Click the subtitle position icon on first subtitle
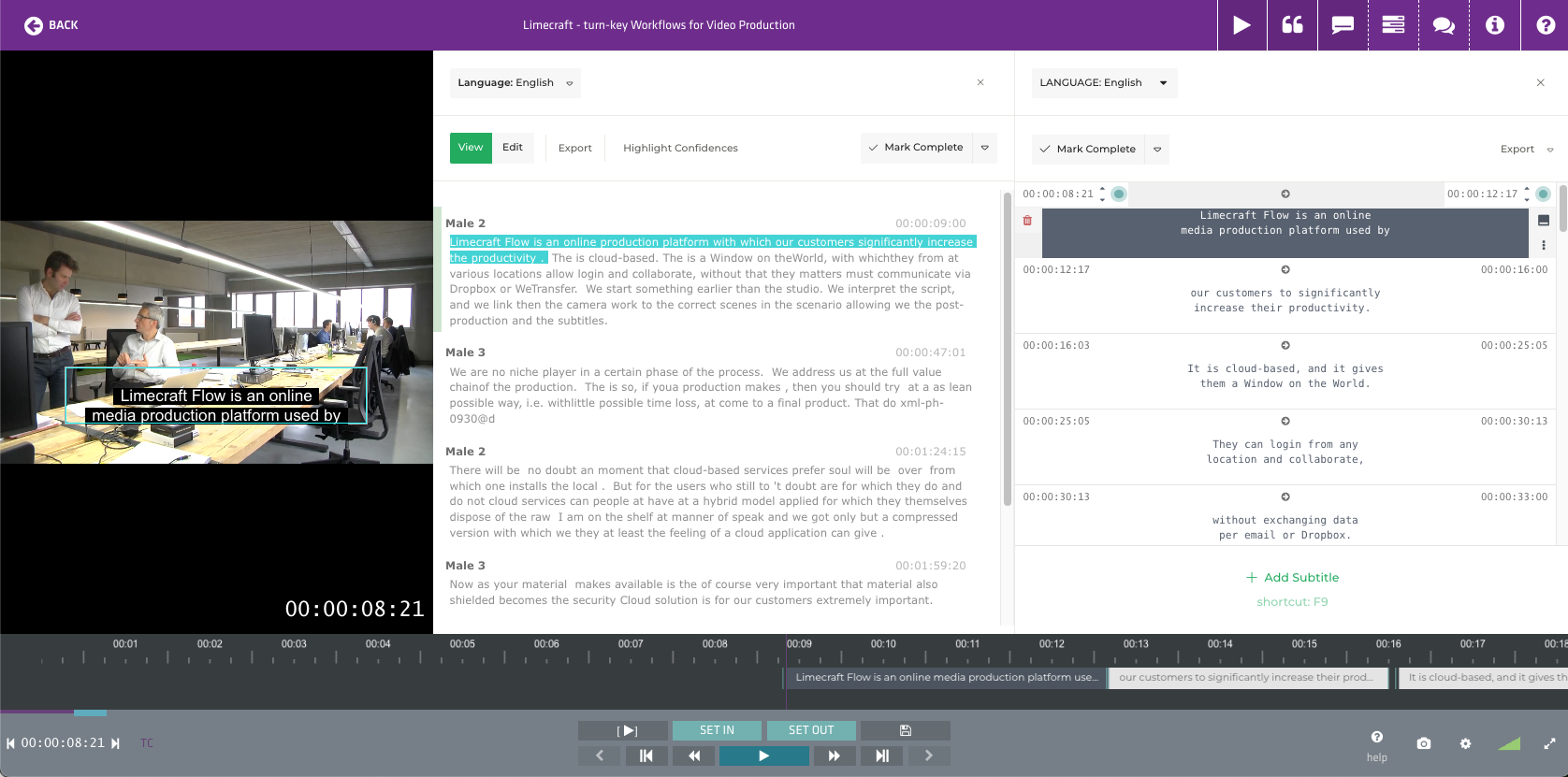This screenshot has width=1568, height=777. coord(1543,221)
